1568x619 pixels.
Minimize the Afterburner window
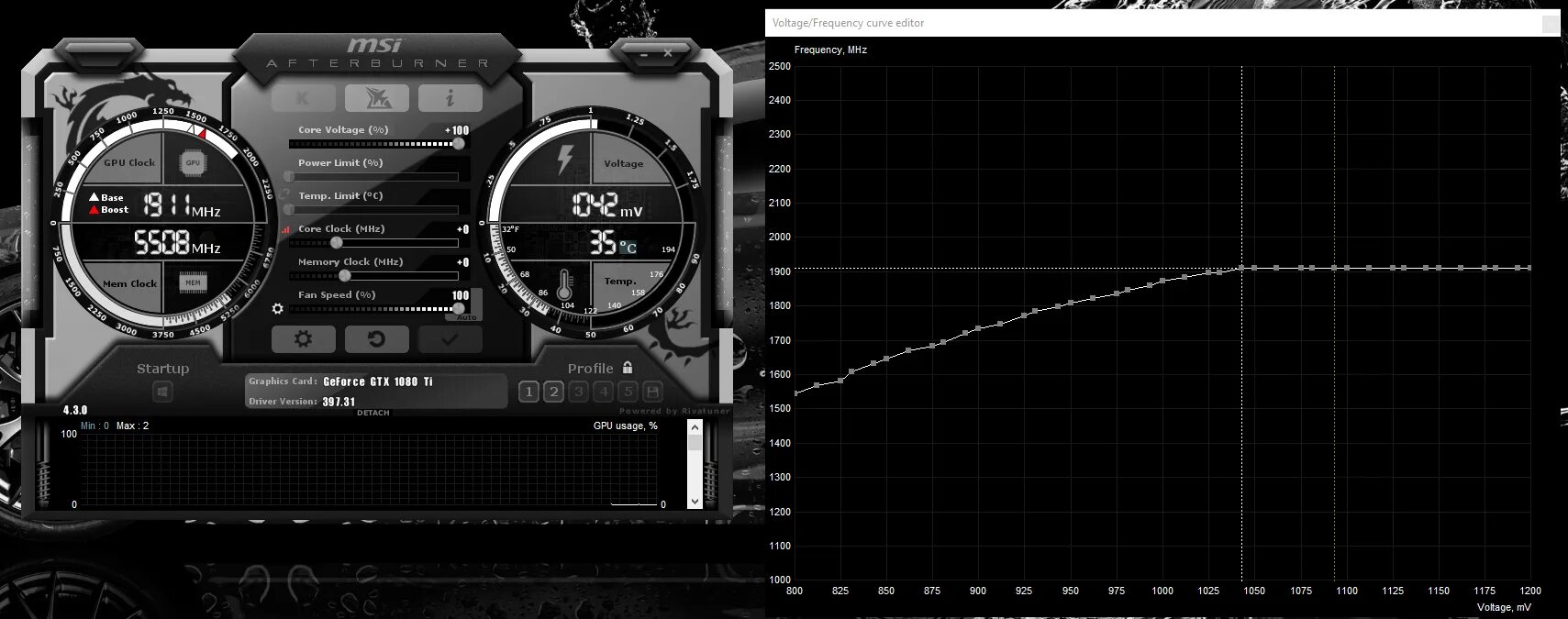643,53
